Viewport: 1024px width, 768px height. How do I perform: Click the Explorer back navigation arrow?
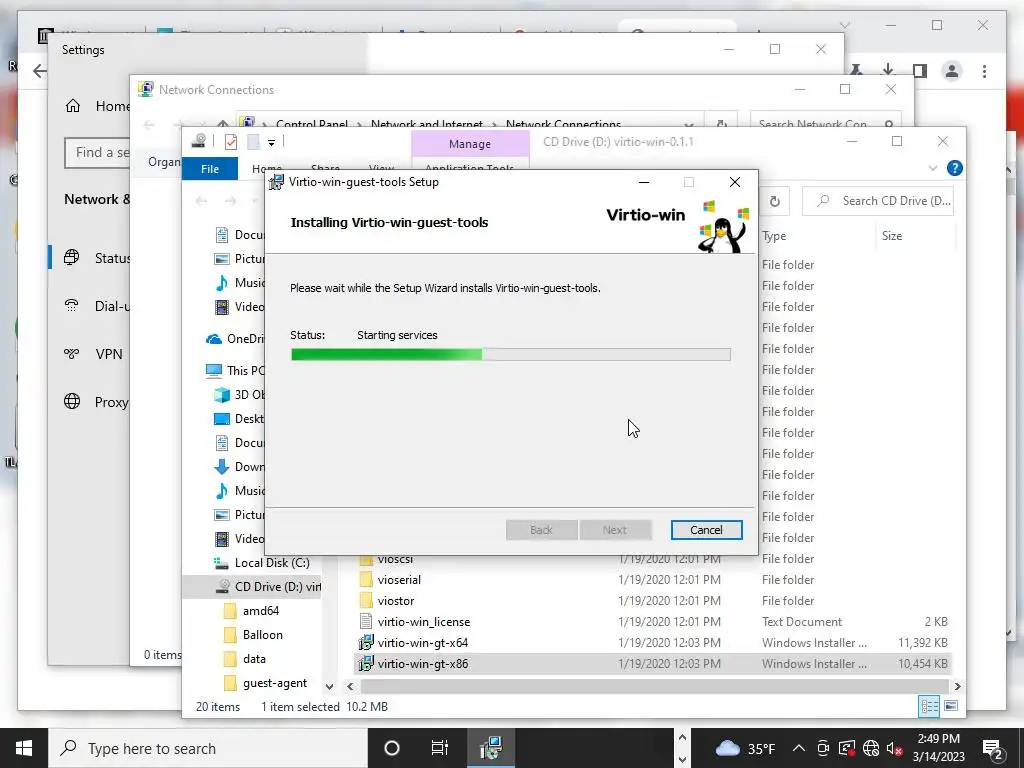coord(202,200)
